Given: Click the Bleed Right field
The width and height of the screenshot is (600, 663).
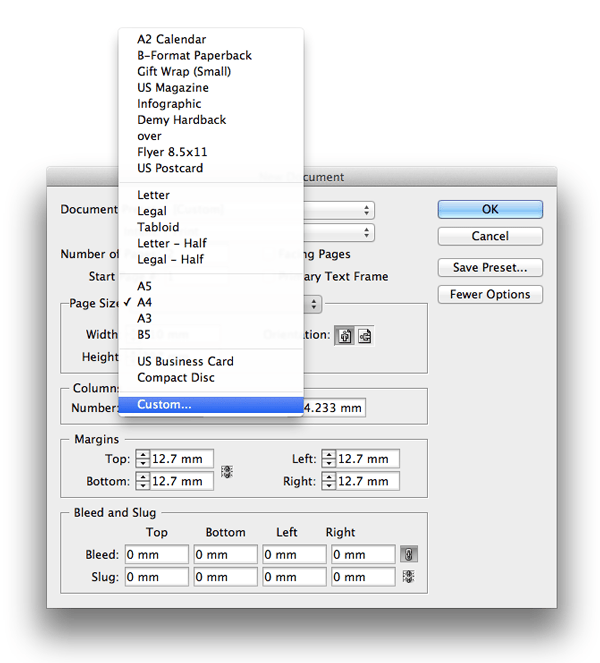Looking at the screenshot, I should [x=363, y=554].
